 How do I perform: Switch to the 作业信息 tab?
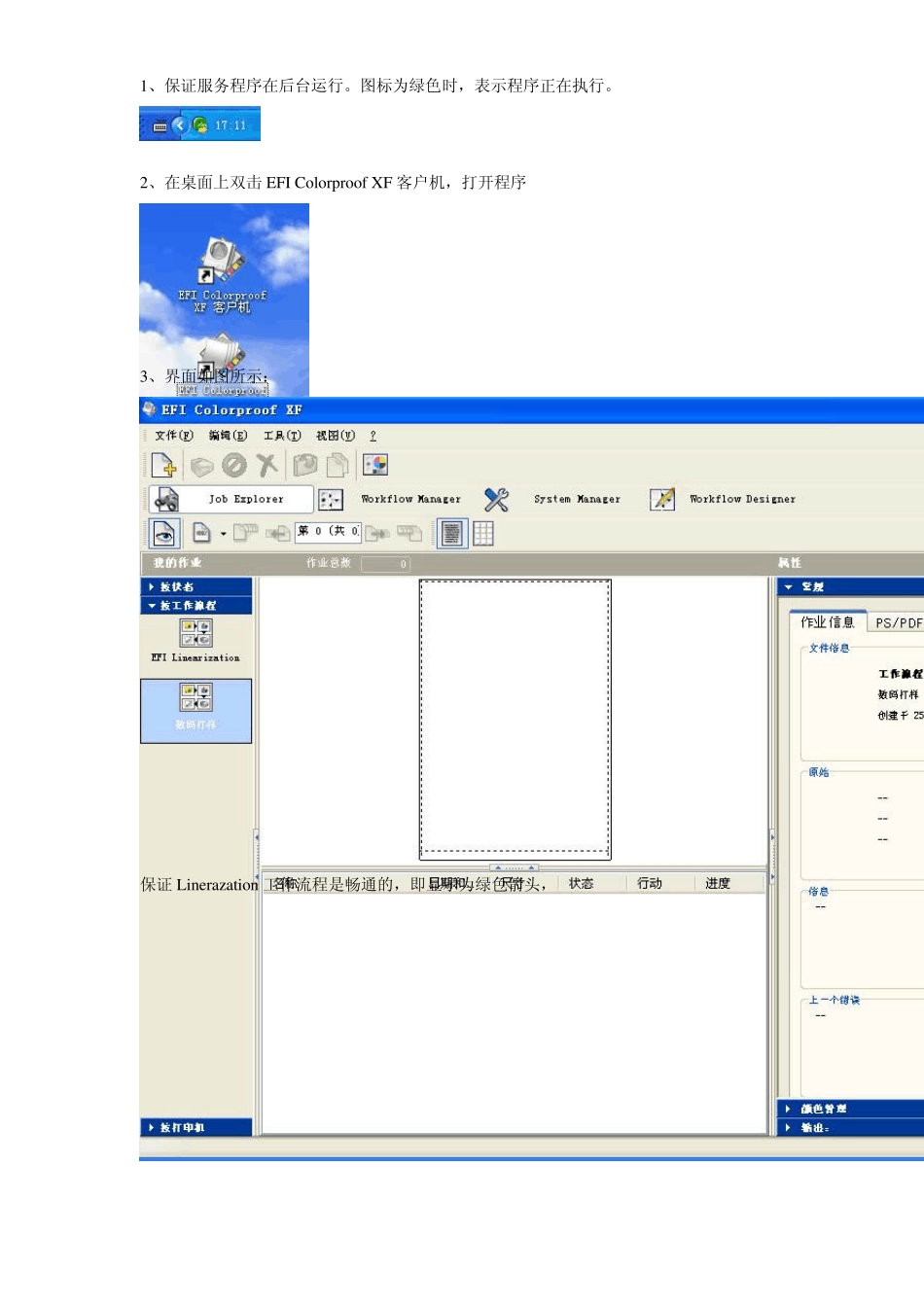pos(828,622)
